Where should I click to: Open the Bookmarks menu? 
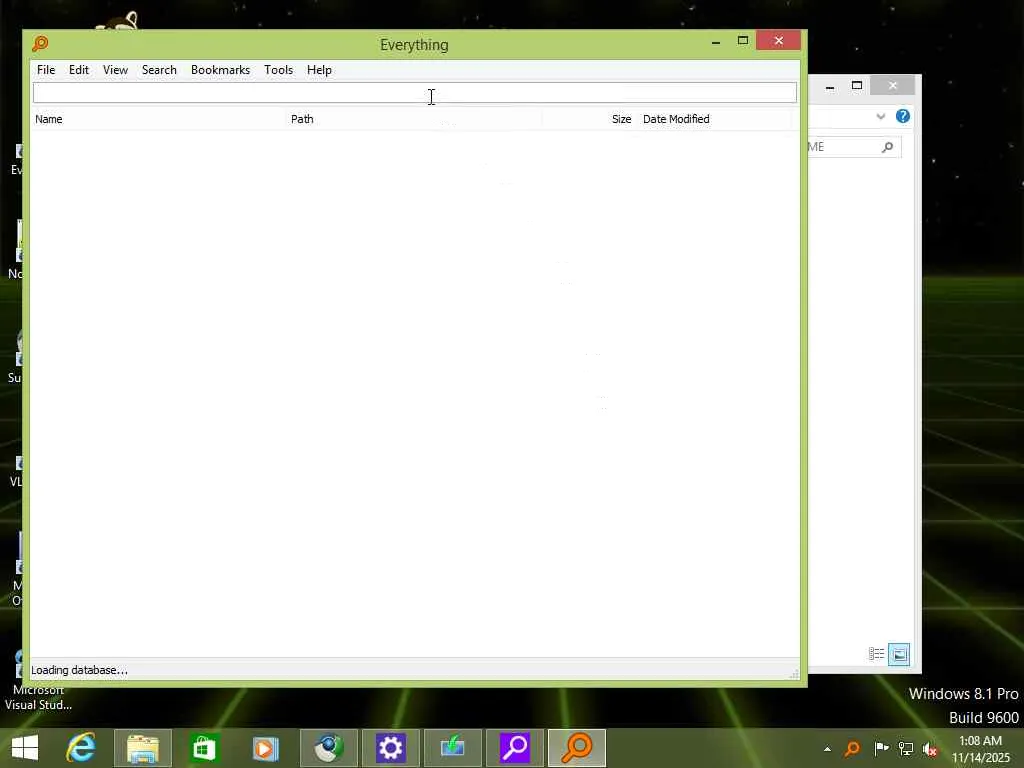(220, 70)
